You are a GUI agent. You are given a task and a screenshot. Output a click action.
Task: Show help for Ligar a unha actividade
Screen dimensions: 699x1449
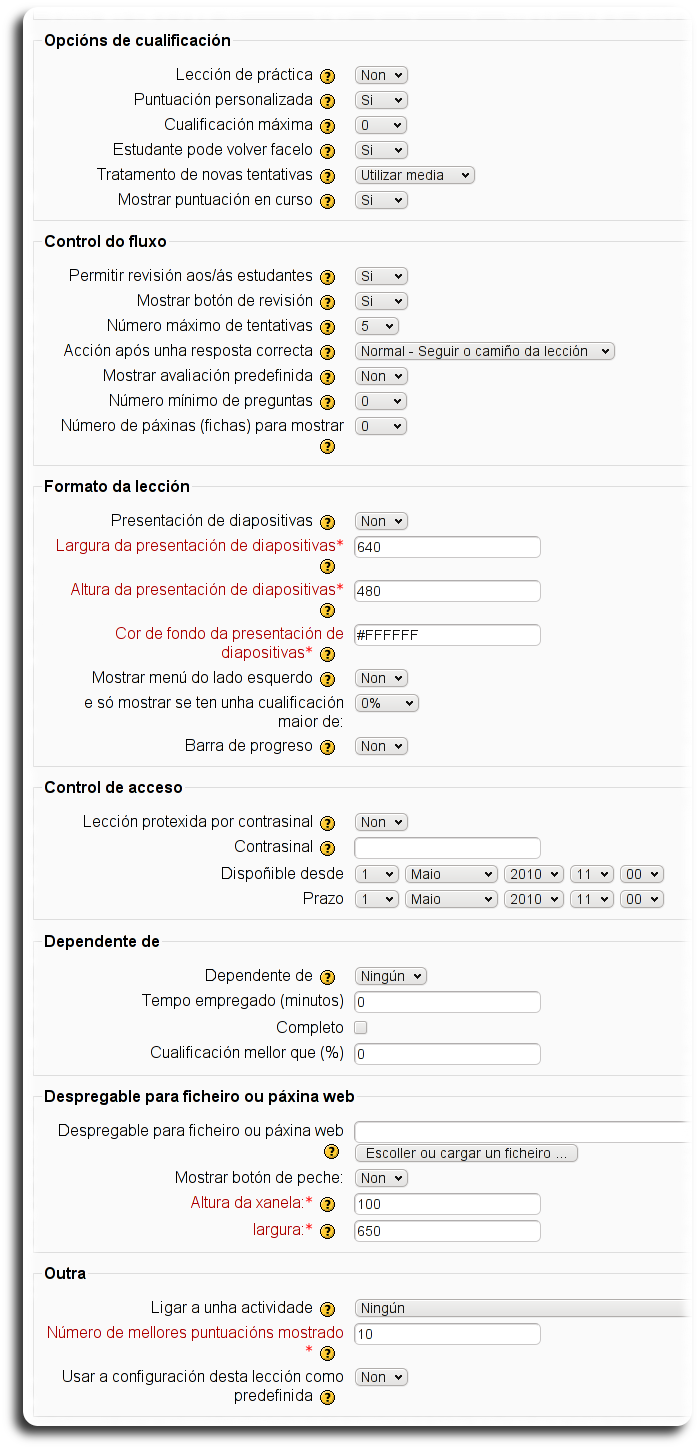(x=327, y=1309)
